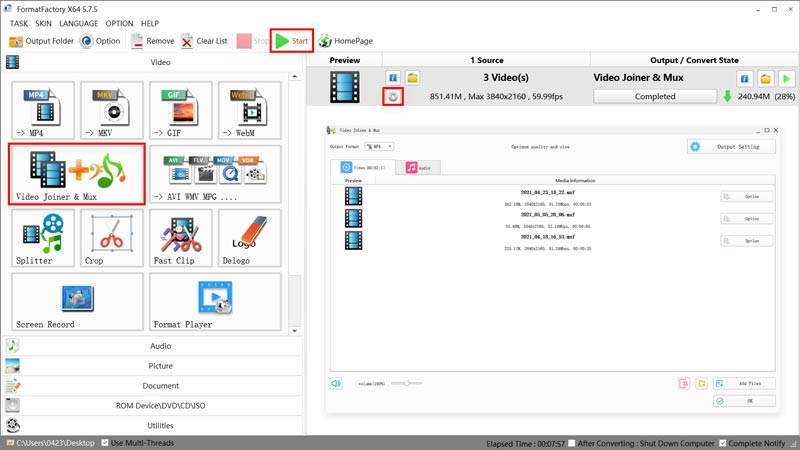Click the green Start button
The height and width of the screenshot is (450, 800).
click(291, 41)
